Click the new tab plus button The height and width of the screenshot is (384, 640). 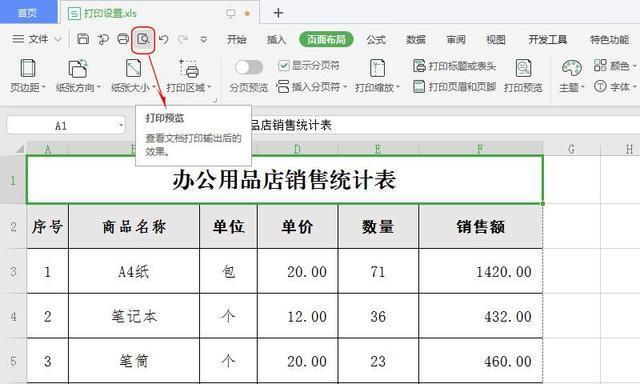pos(278,13)
